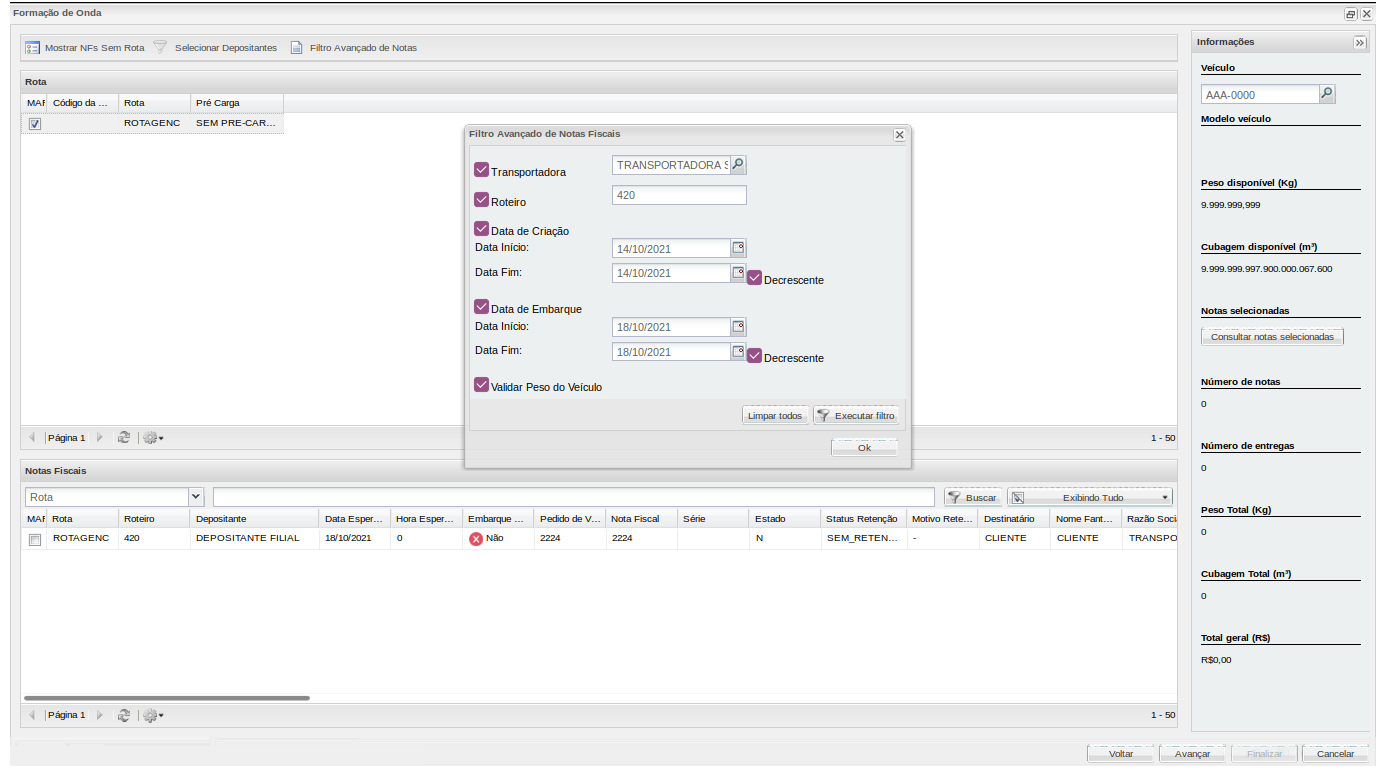Open calendar for Data de Embarque Data Fim
The width and height of the screenshot is (1386, 776).
738,352
